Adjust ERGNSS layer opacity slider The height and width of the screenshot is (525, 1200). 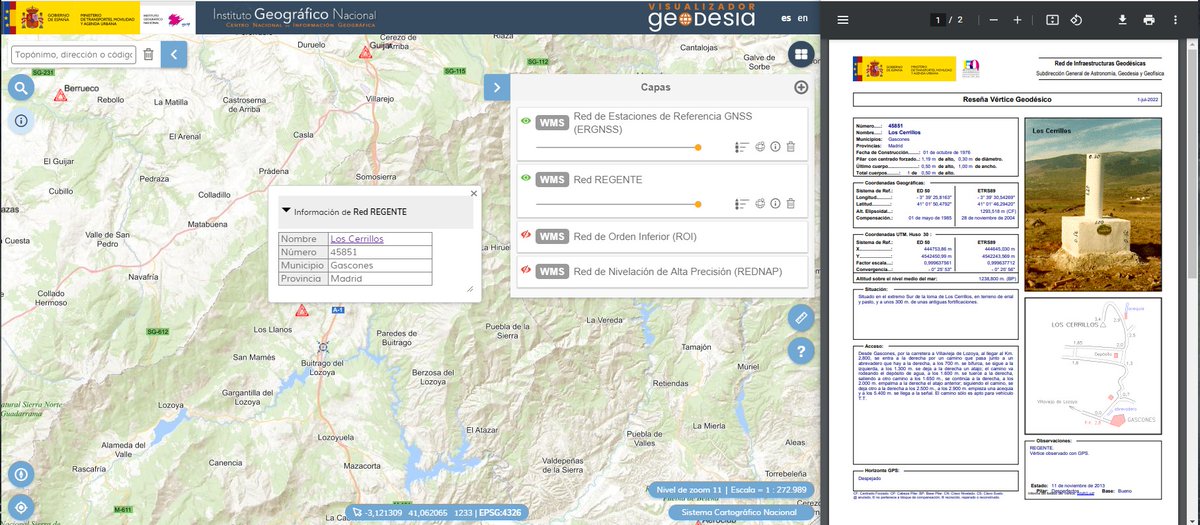point(617,147)
